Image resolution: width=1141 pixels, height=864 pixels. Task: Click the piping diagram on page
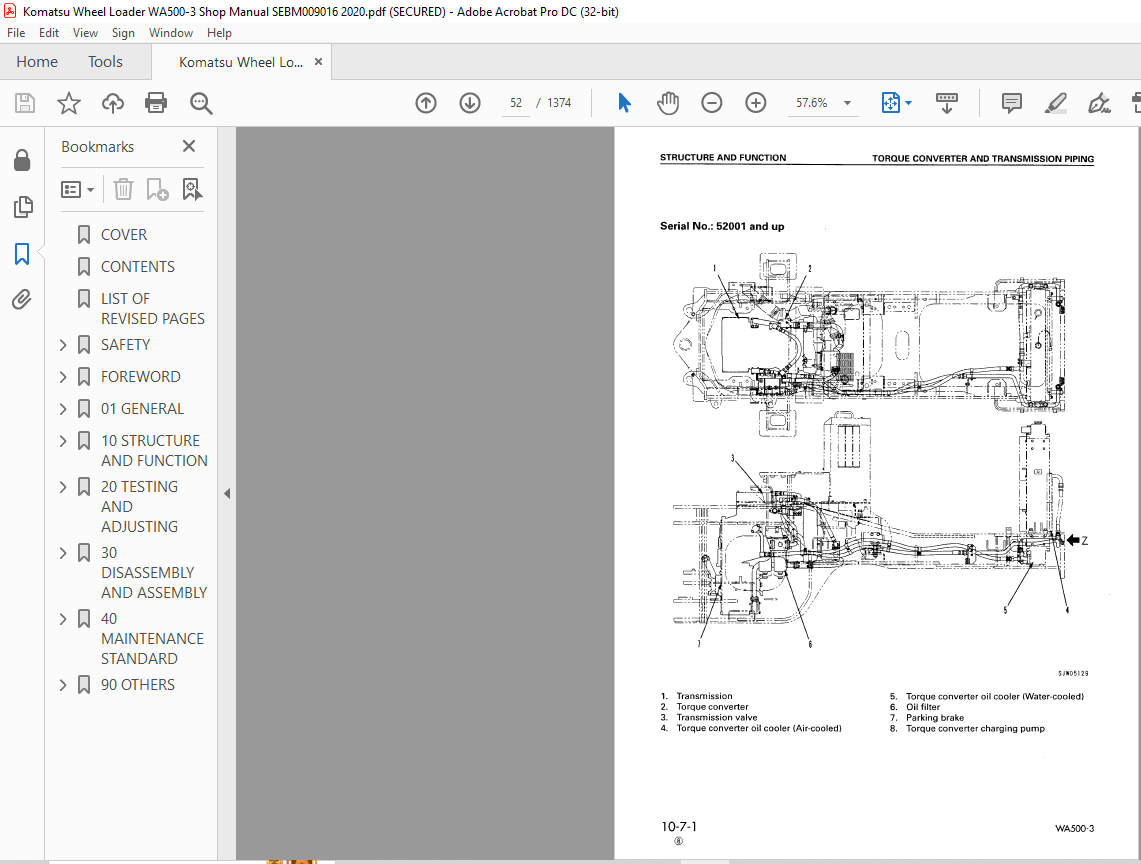click(x=880, y=451)
